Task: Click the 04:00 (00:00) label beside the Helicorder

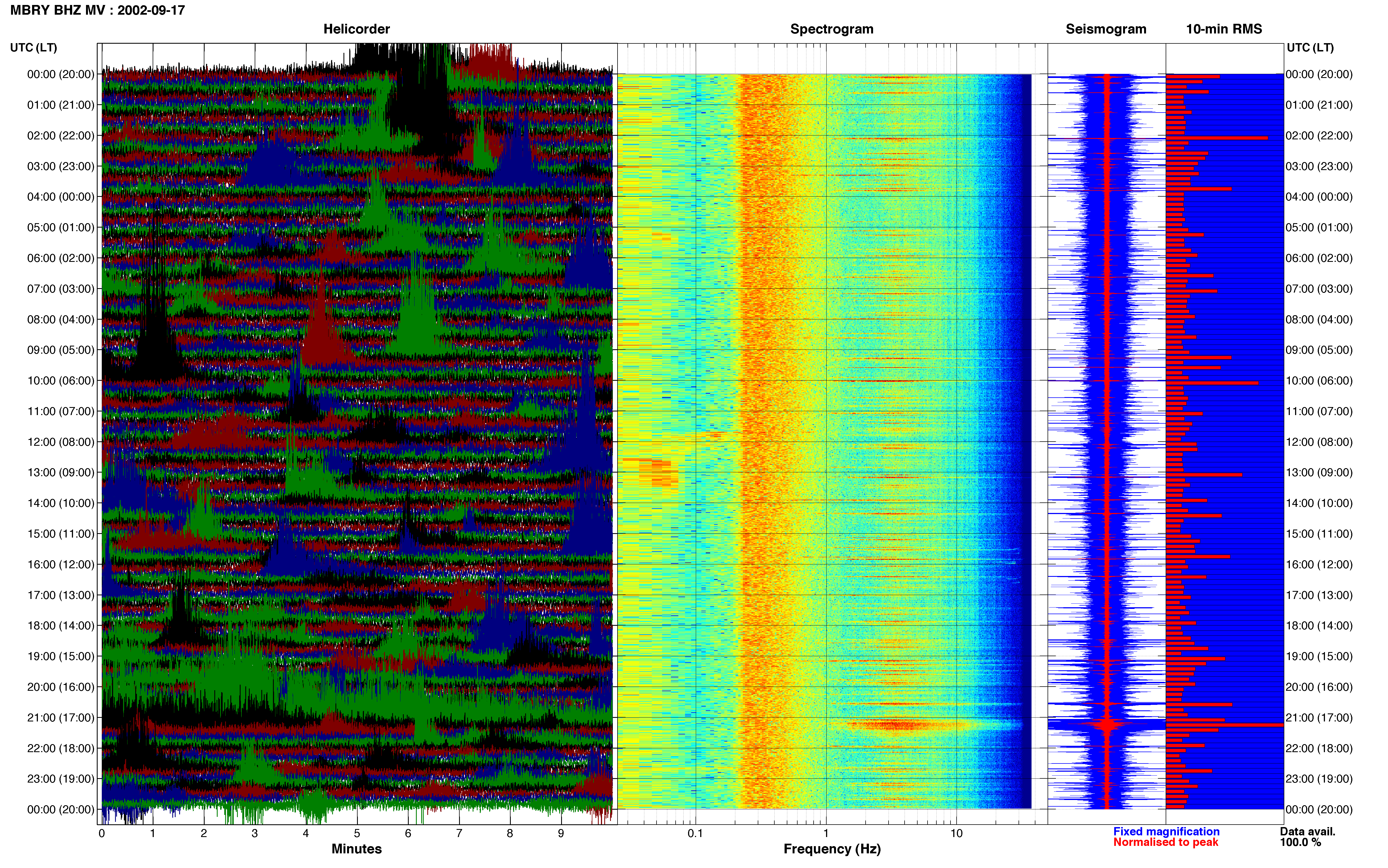Action: coord(61,197)
